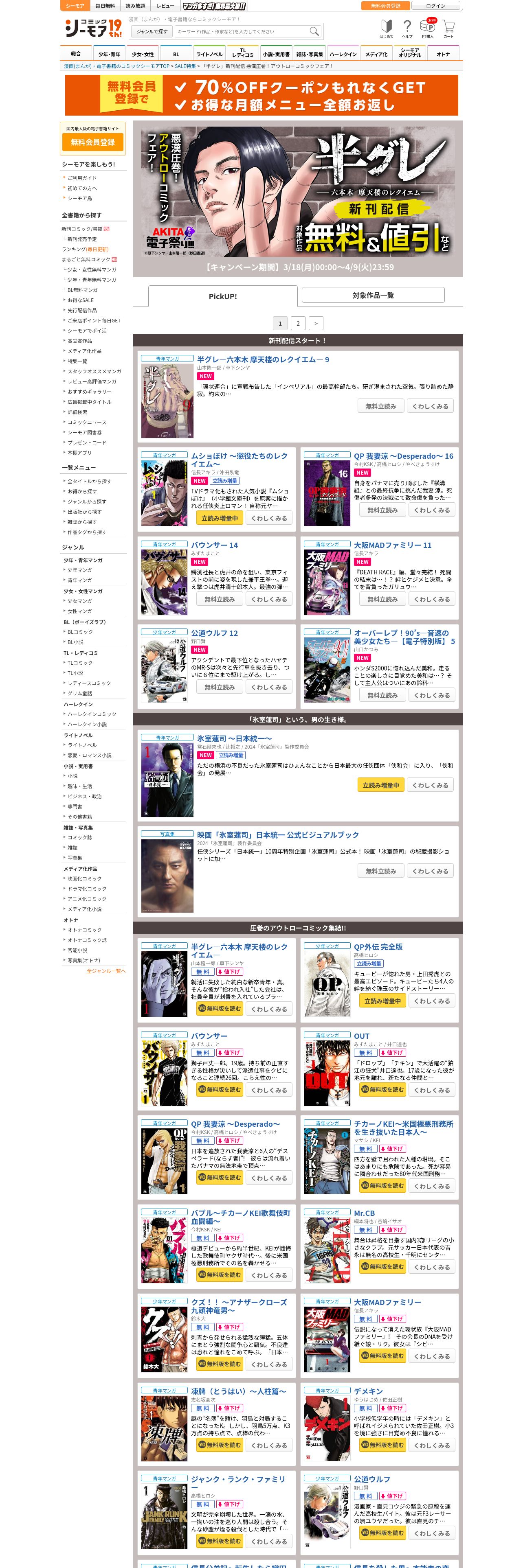Open the クズ！！アナザークローズ title link
This screenshot has width=523, height=1568.
click(239, 1306)
